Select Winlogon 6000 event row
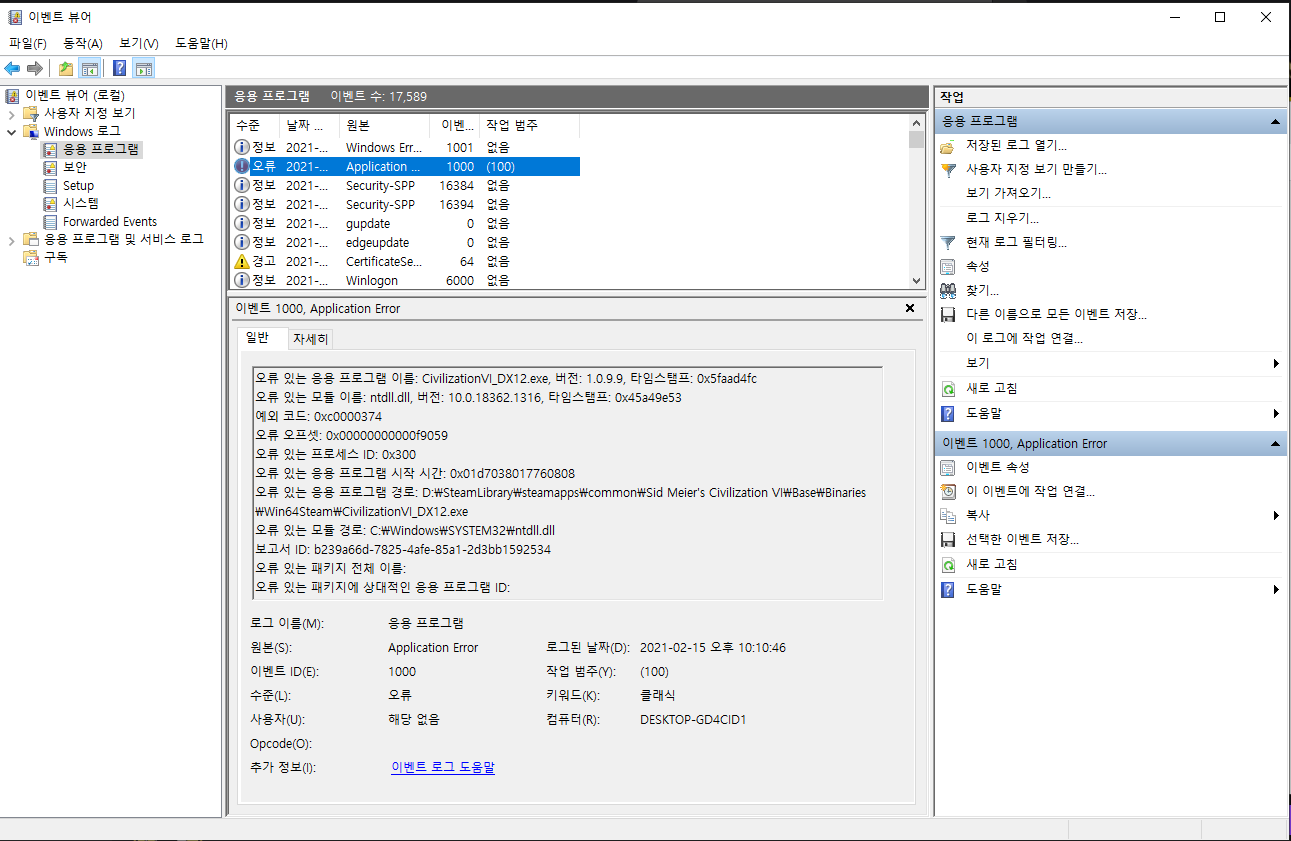The width and height of the screenshot is (1291, 841). click(x=405, y=280)
